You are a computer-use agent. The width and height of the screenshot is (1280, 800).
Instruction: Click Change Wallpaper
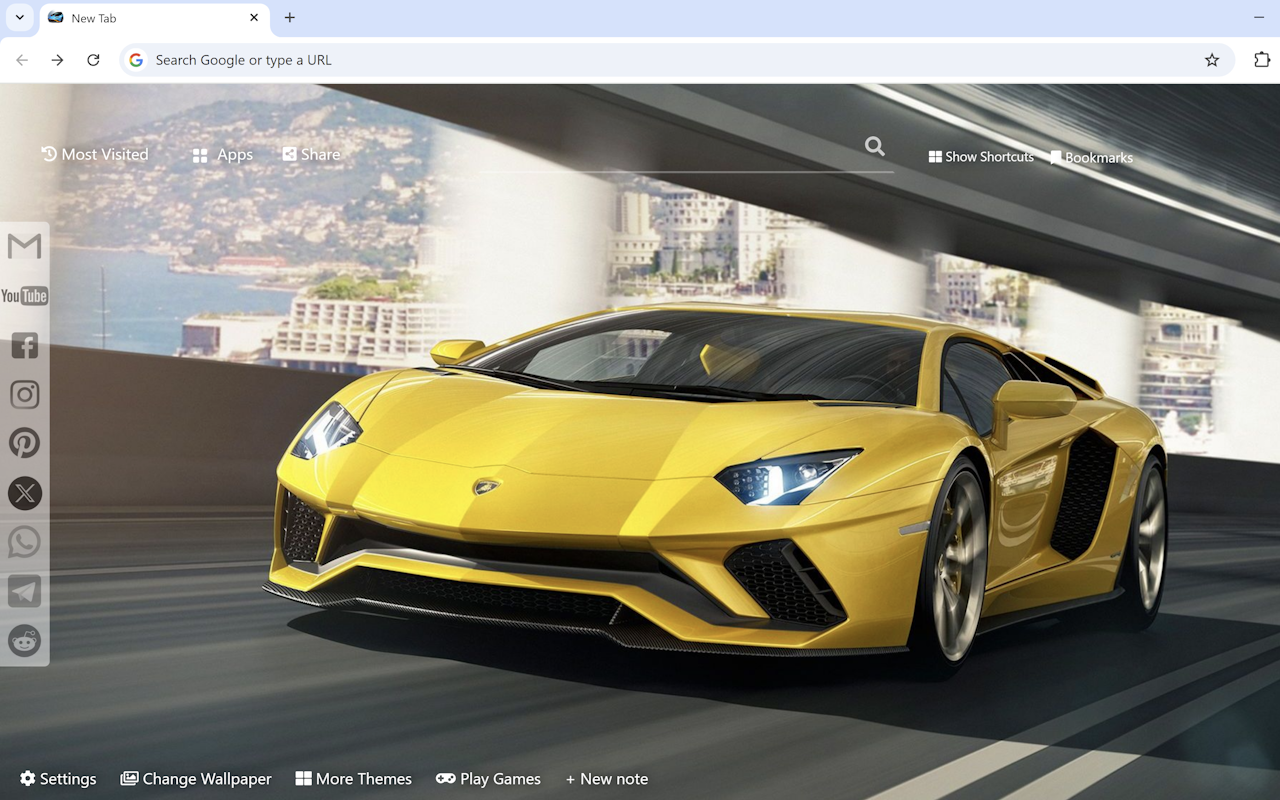click(x=196, y=778)
